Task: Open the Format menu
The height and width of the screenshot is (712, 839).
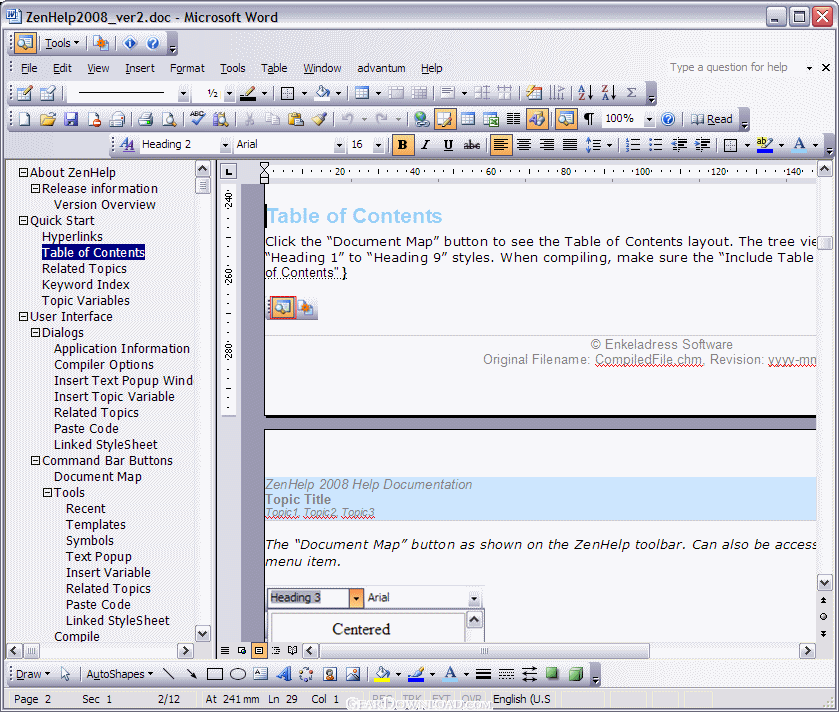Action: point(187,68)
